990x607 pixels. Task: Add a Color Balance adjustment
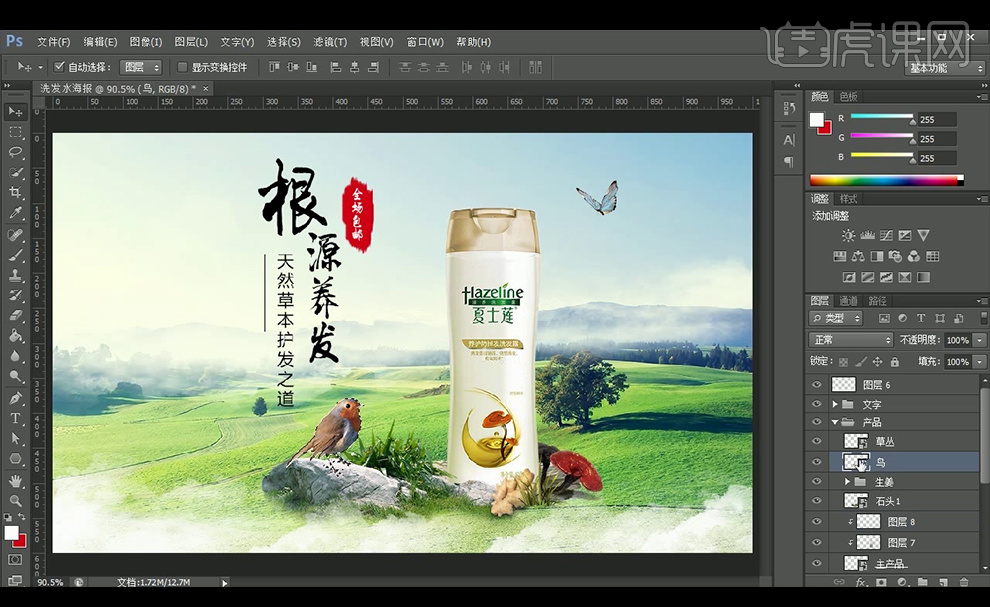tap(858, 256)
